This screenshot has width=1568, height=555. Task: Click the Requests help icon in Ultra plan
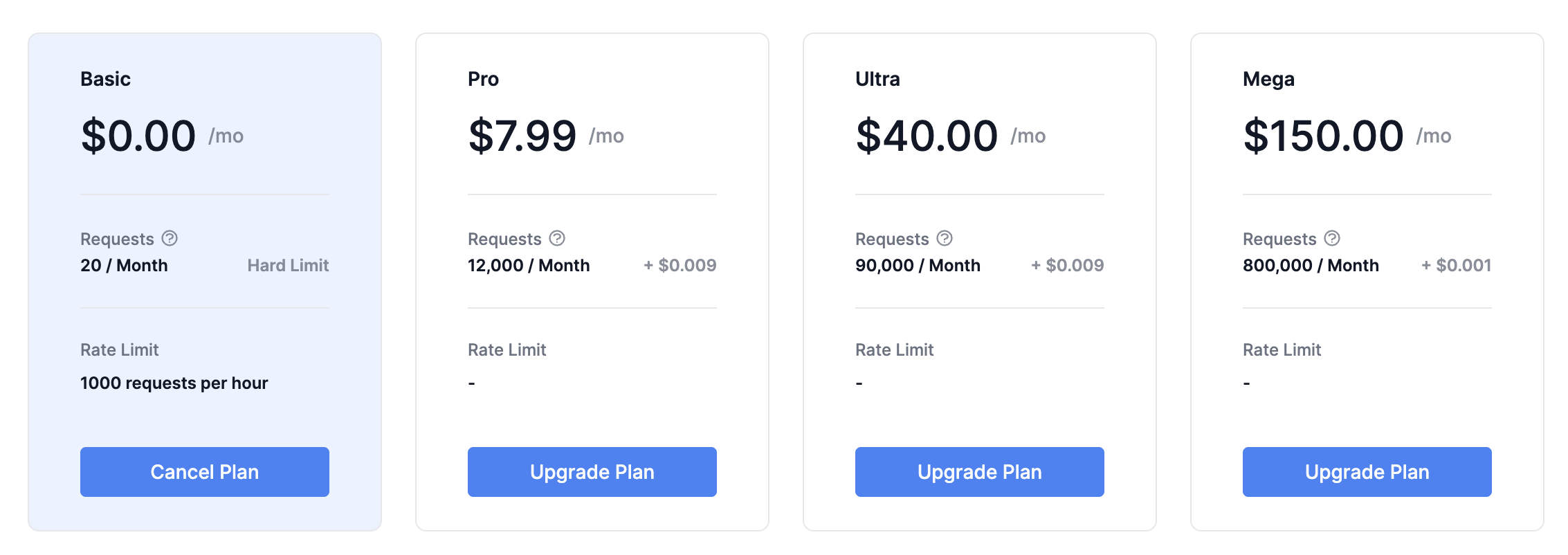click(945, 239)
